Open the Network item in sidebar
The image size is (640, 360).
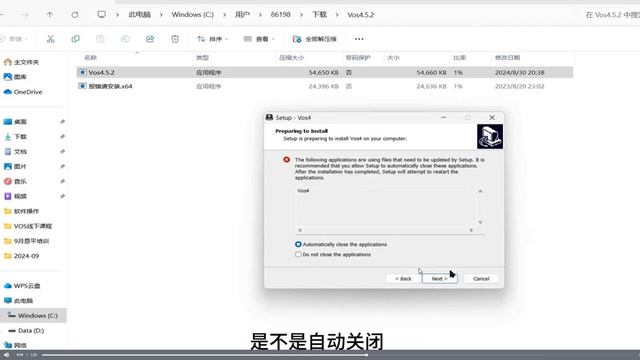pyautogui.click(x=15, y=345)
